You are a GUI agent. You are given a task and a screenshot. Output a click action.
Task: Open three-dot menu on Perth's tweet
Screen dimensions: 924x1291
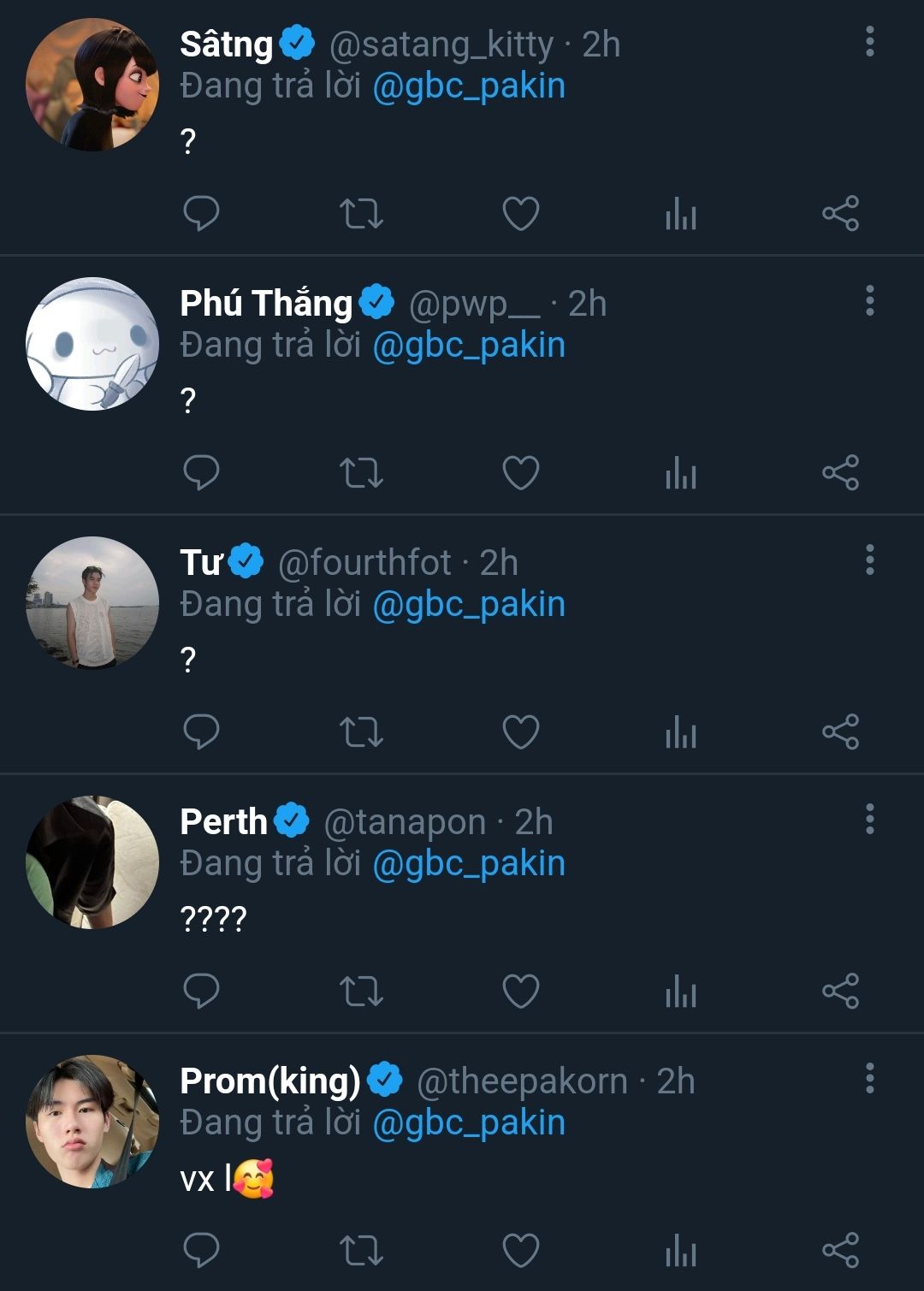click(x=869, y=819)
